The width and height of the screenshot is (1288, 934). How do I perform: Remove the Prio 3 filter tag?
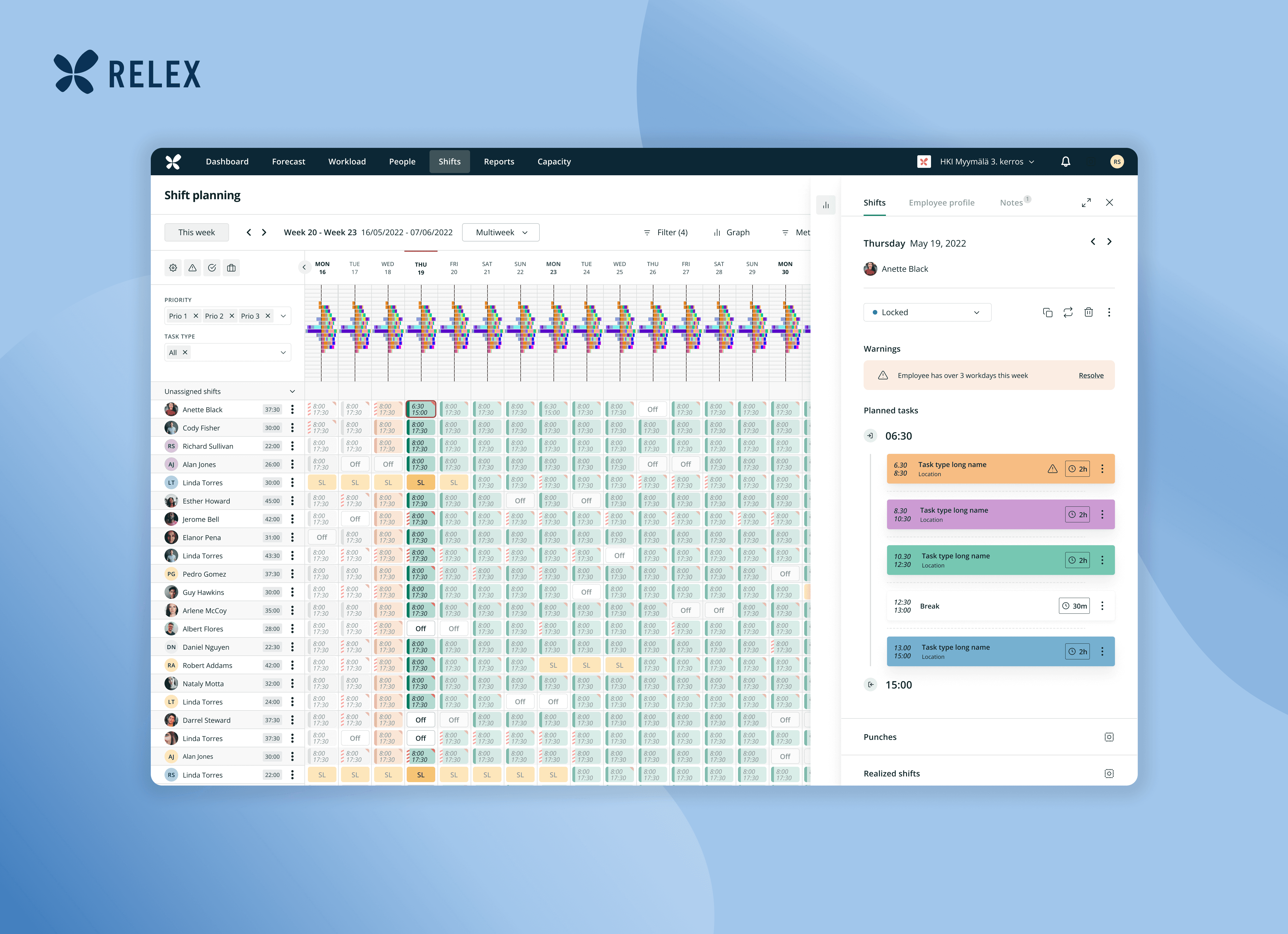(268, 316)
